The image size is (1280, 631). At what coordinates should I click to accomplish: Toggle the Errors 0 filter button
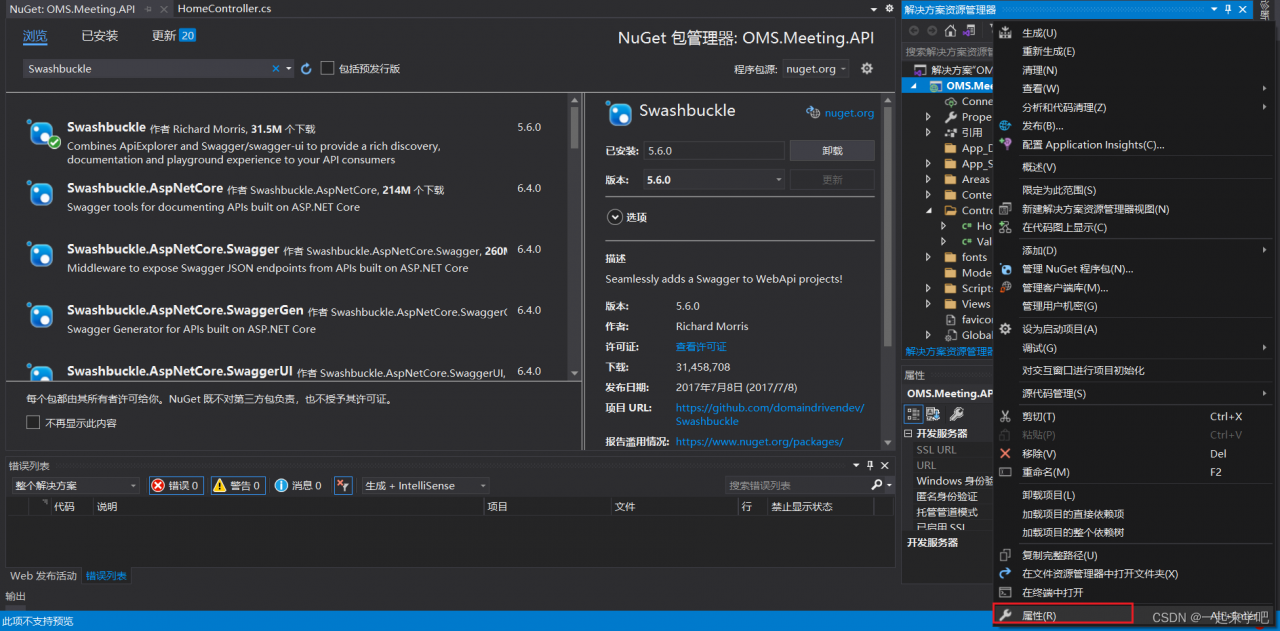(176, 485)
